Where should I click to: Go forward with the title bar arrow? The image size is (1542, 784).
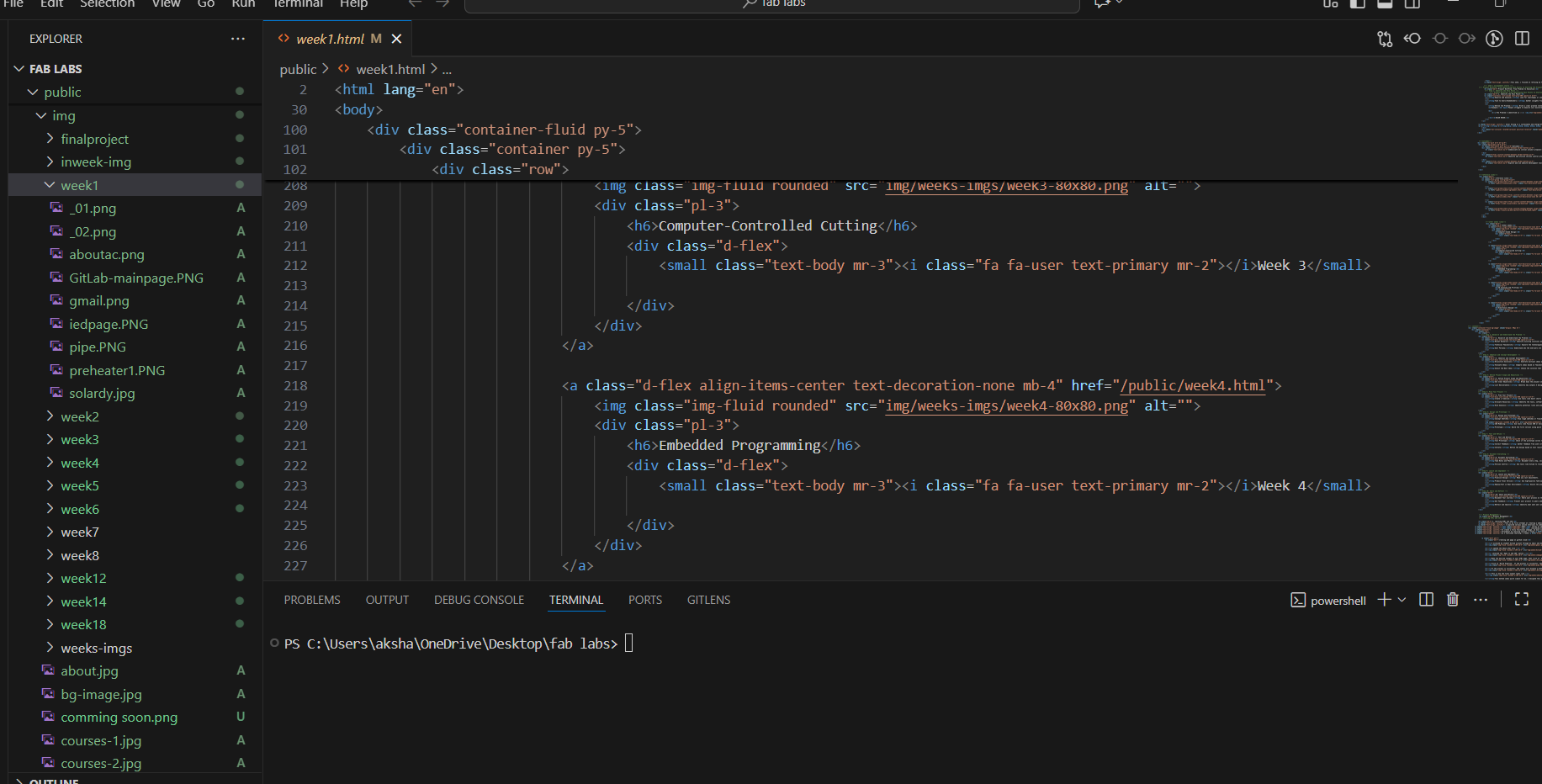(x=442, y=4)
